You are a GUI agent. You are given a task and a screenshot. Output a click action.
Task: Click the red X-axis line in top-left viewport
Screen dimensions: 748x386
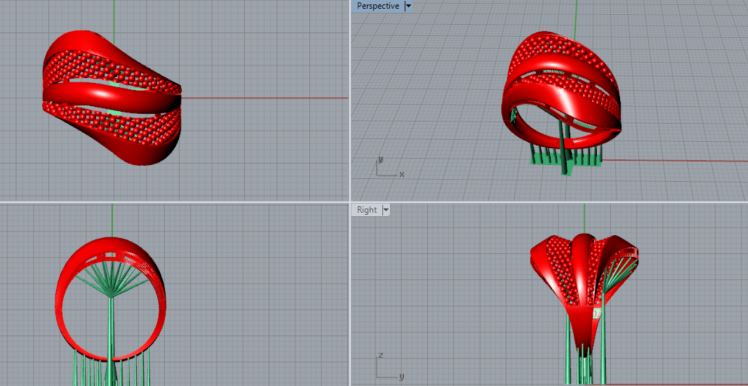[x=265, y=98]
